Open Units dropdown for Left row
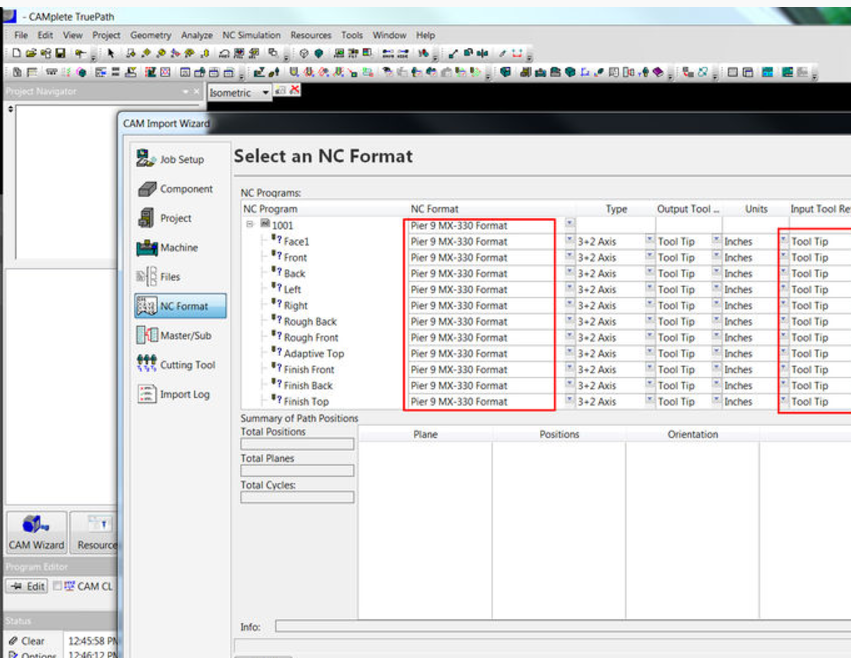Viewport: 851px width, 658px height. [784, 287]
